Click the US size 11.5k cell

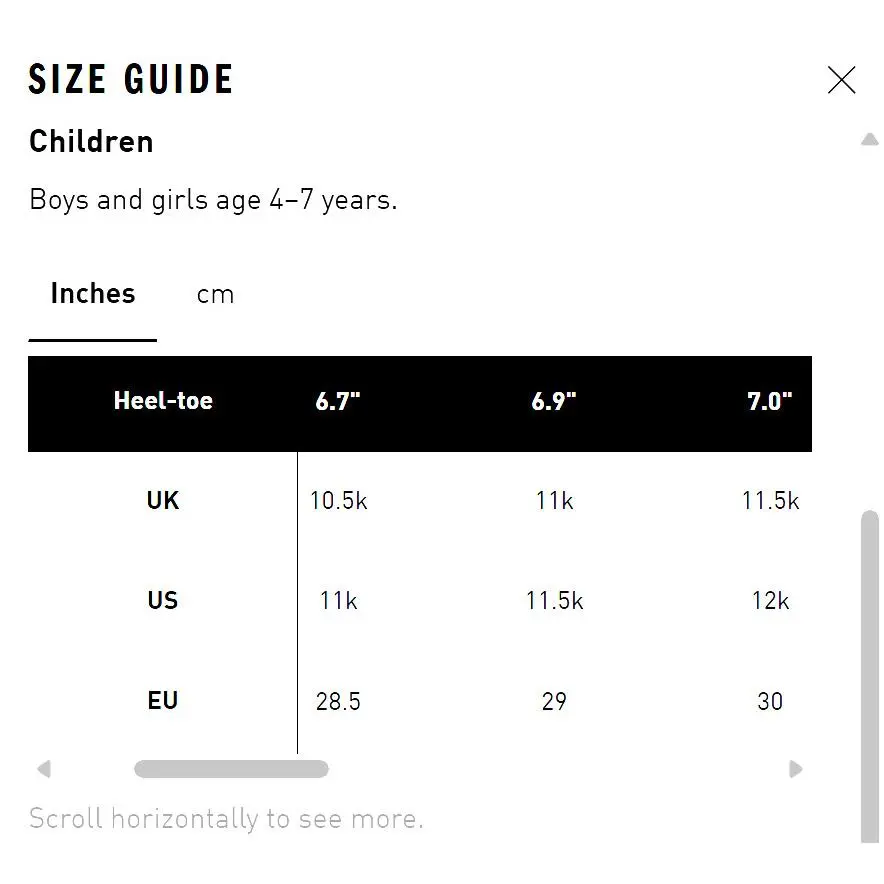[554, 600]
